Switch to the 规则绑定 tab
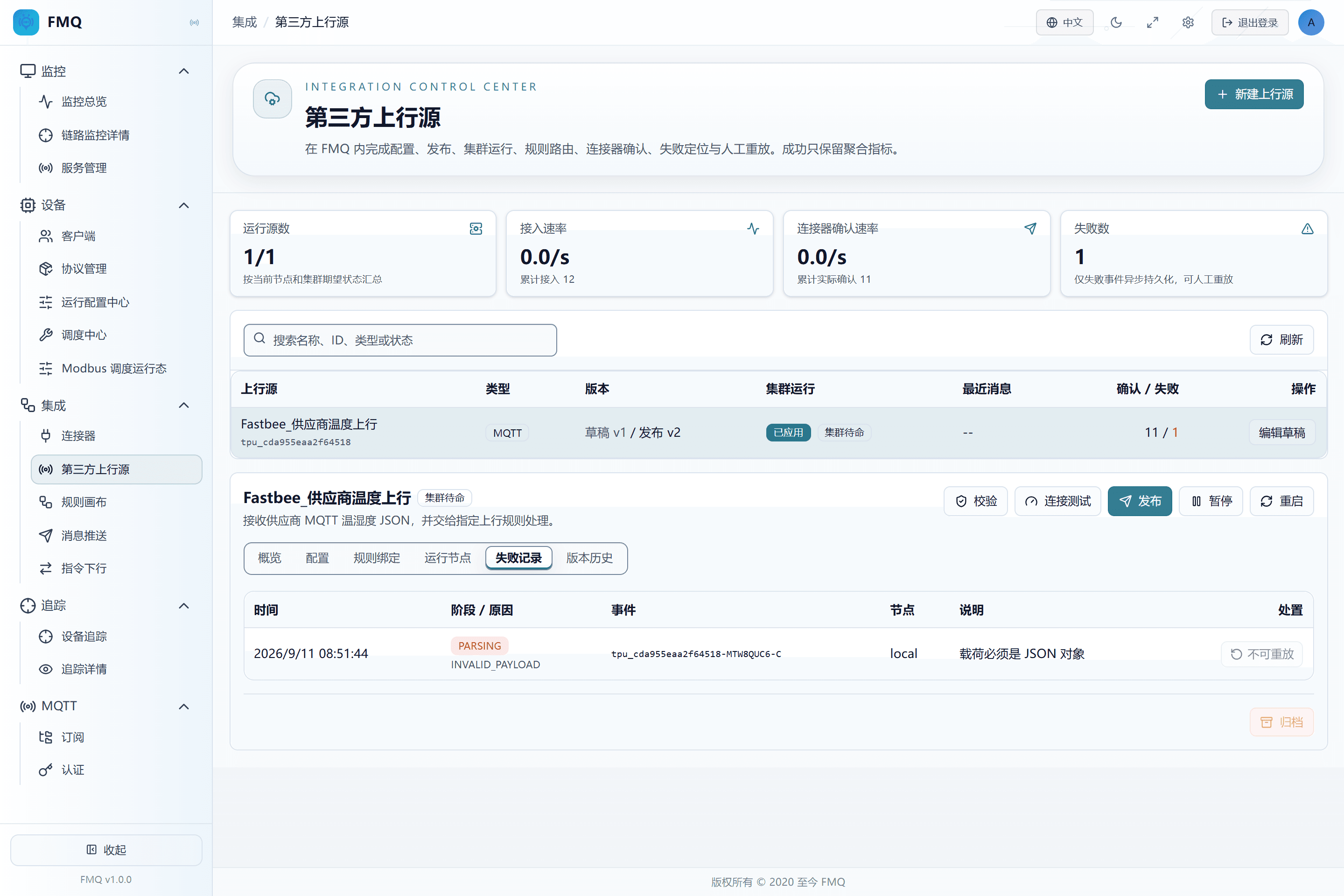This screenshot has height=896, width=1344. click(377, 558)
